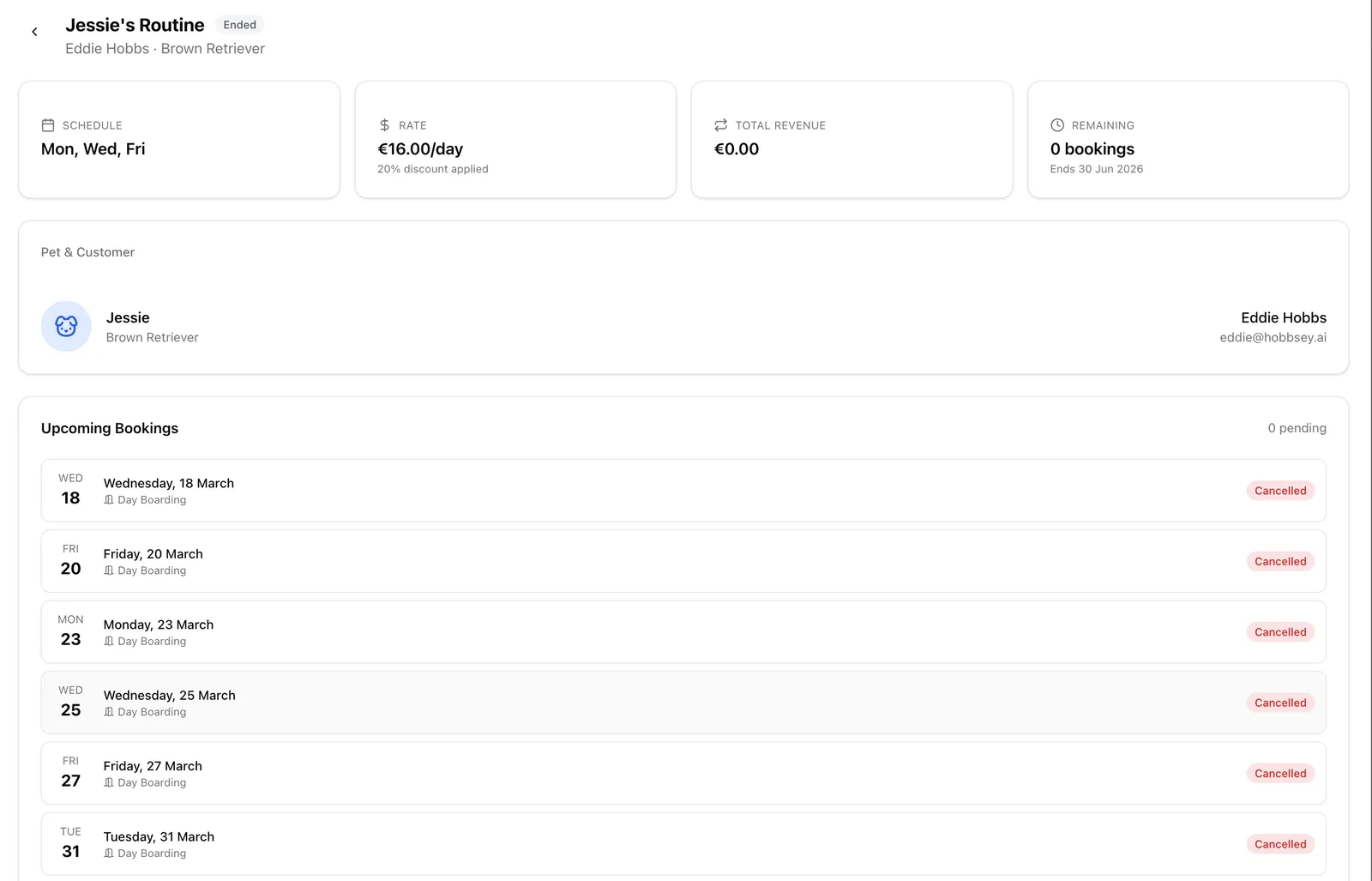
Task: Click the building icon on the 31 March booking
Action: point(108,853)
